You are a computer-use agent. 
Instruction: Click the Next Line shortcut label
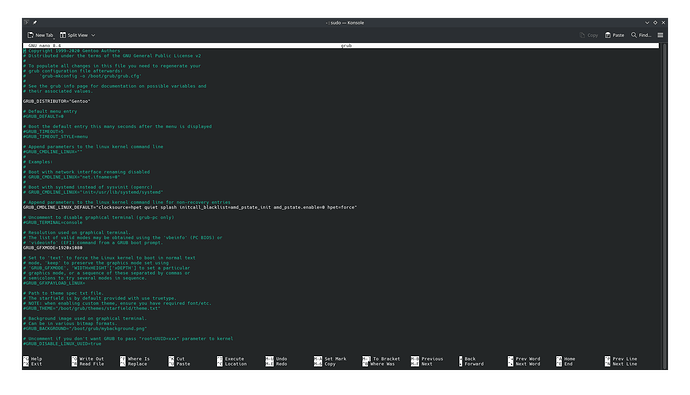click(624, 364)
